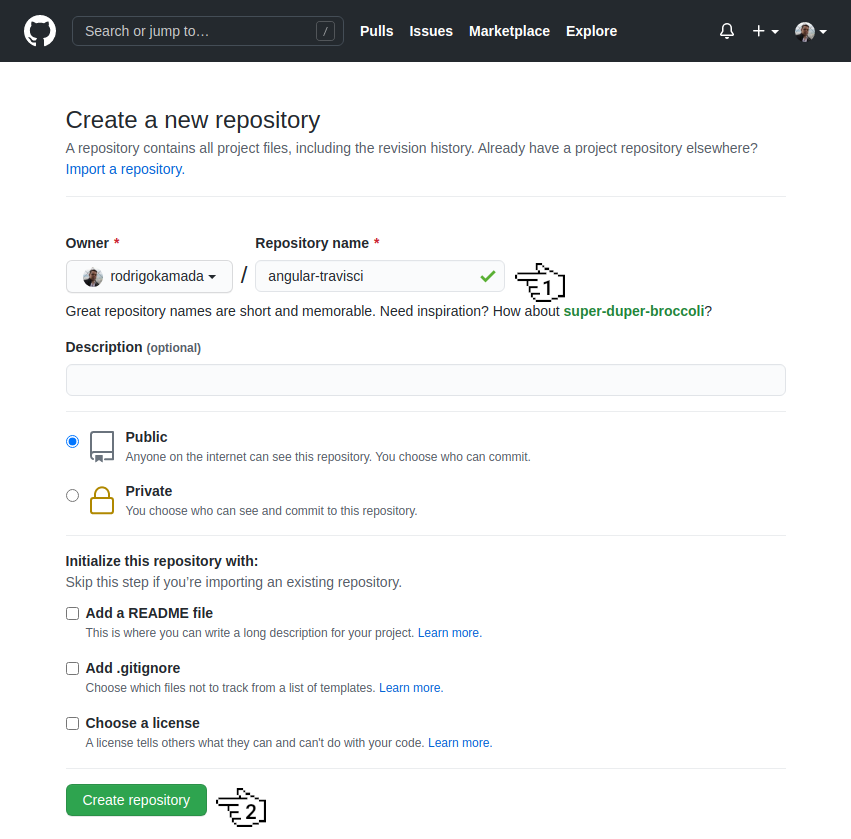Click the green checkmark in name field

(487, 276)
